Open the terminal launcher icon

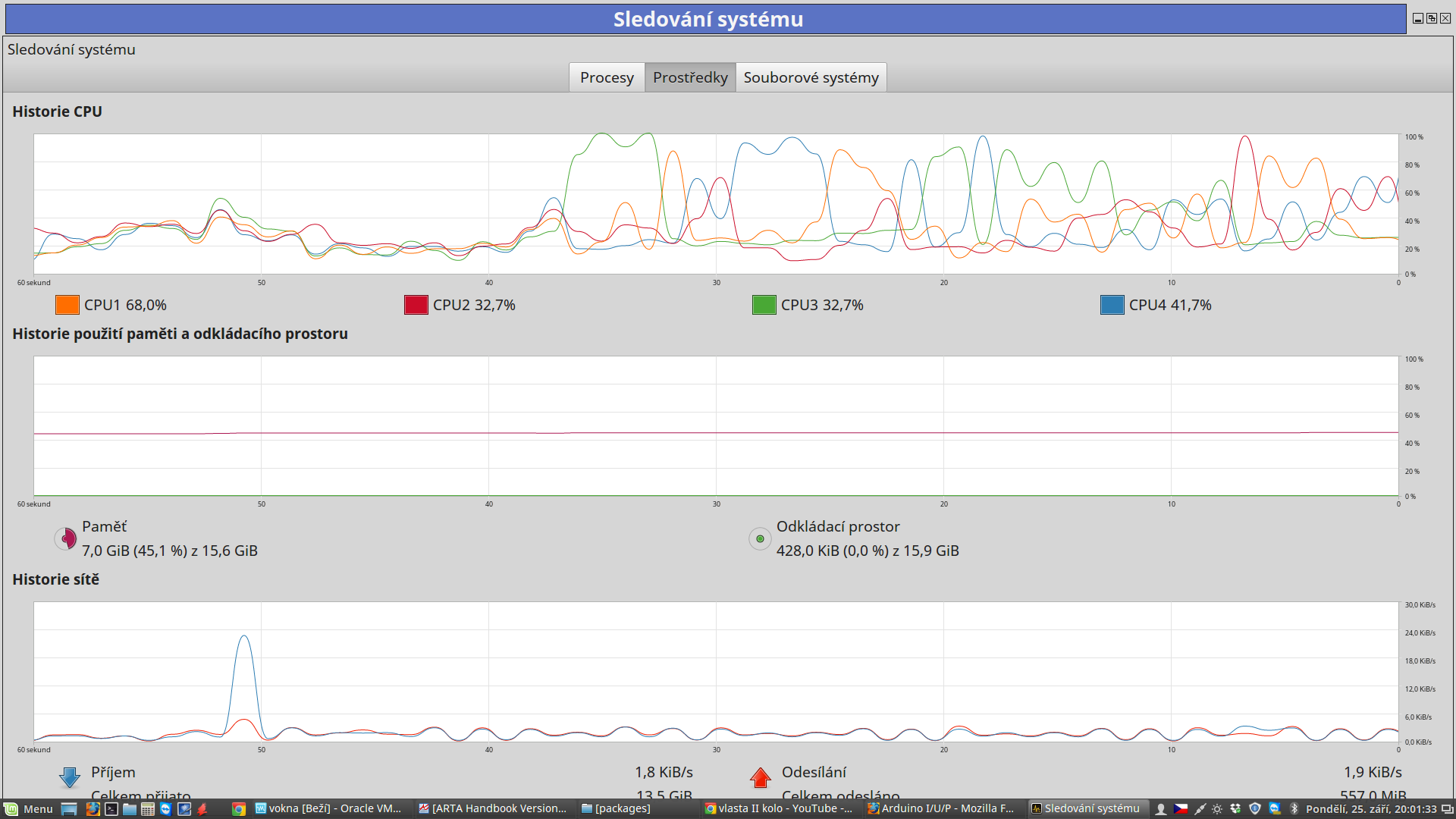tap(111, 808)
